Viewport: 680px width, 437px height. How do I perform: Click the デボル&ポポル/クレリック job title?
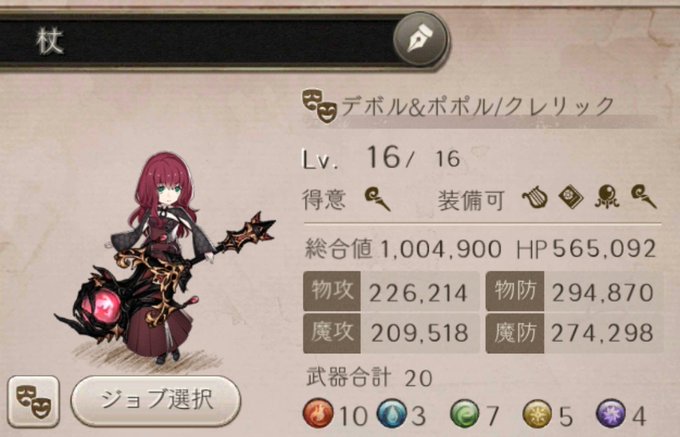pyautogui.click(x=477, y=106)
